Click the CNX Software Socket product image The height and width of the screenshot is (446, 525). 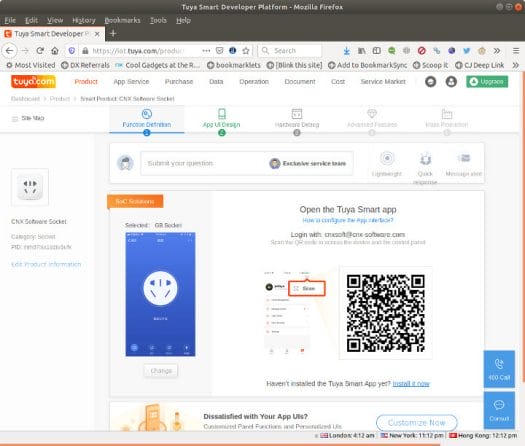[30, 188]
